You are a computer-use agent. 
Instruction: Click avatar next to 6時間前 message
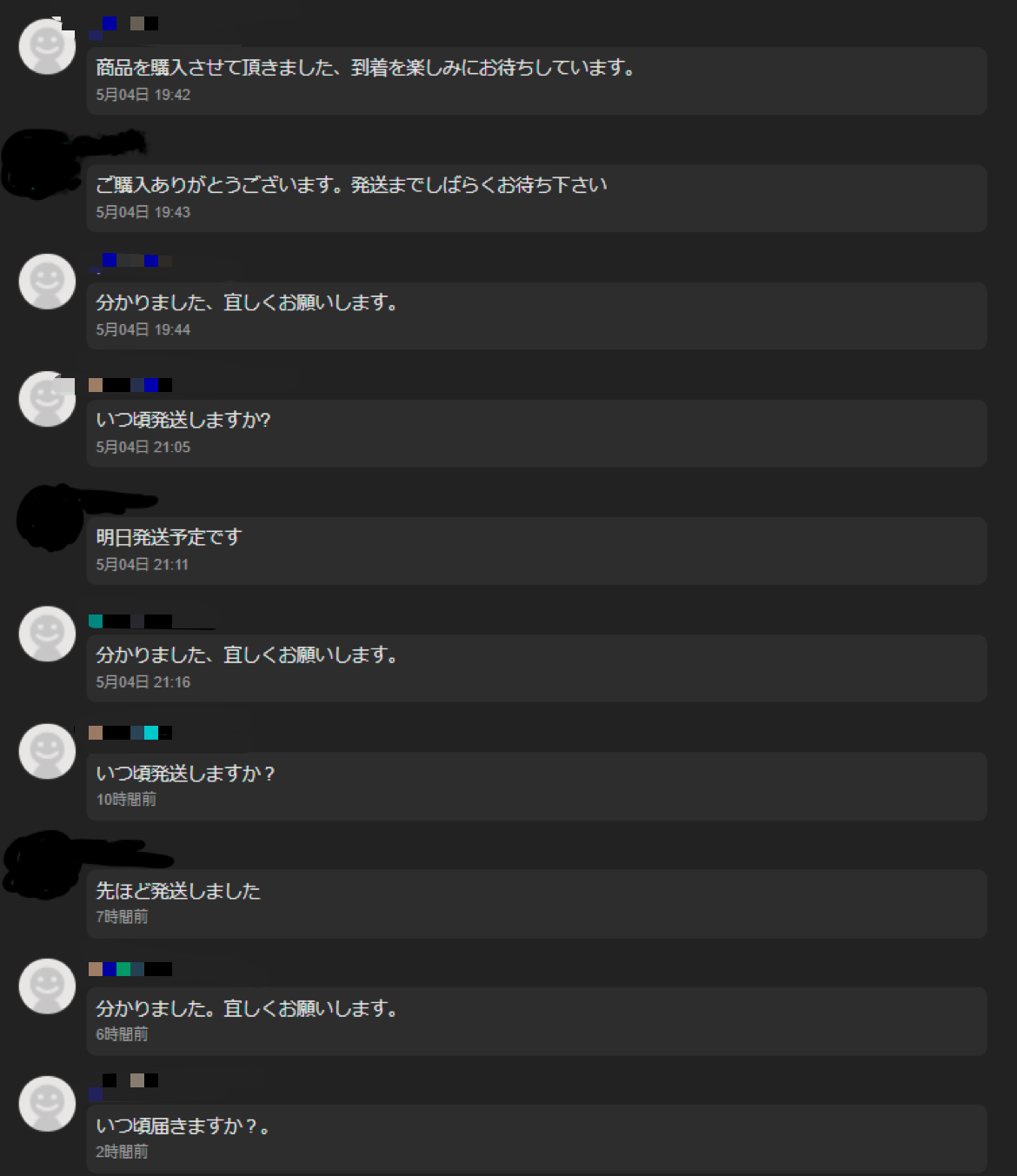point(47,987)
